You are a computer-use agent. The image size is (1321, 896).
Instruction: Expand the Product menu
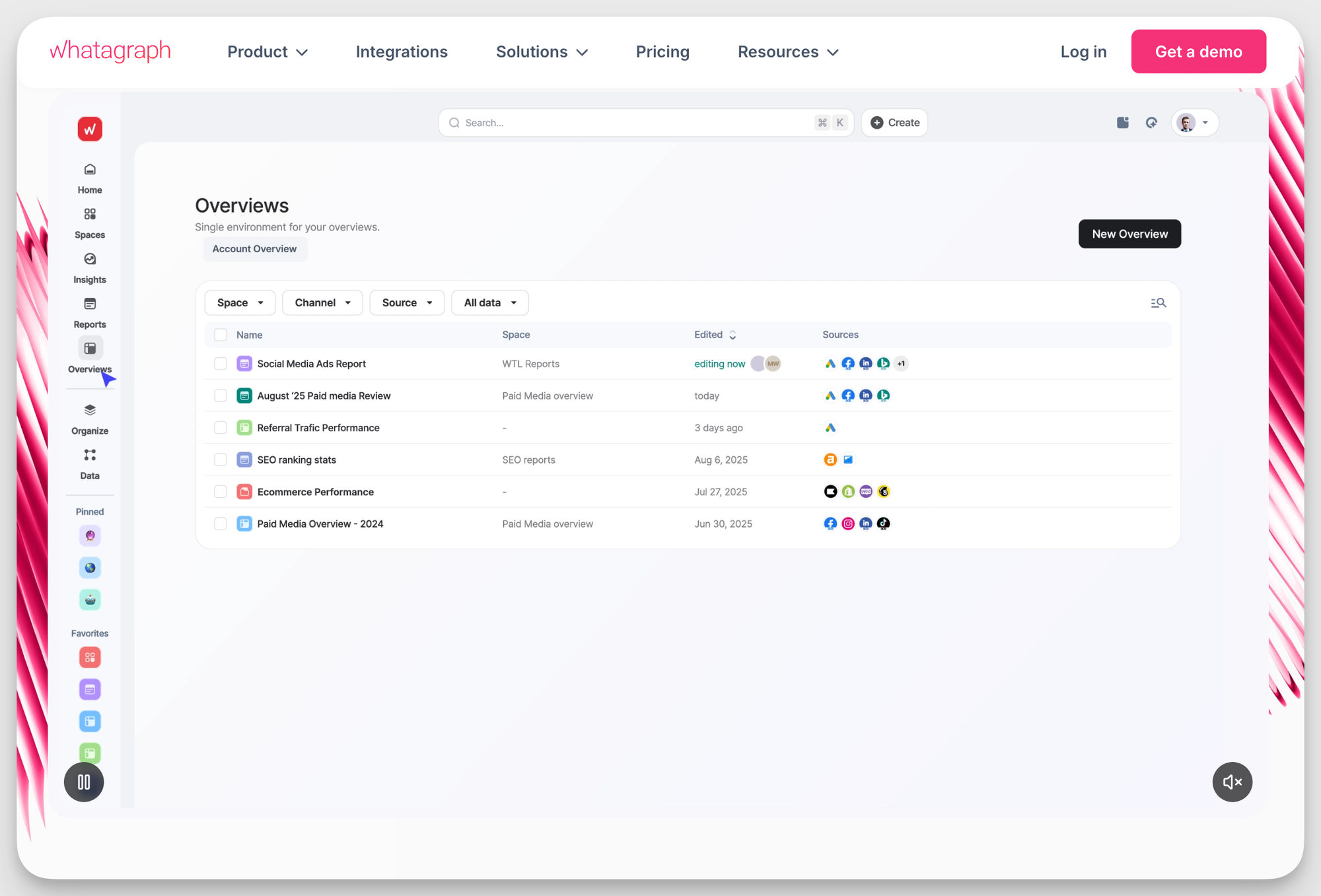pyautogui.click(x=268, y=52)
